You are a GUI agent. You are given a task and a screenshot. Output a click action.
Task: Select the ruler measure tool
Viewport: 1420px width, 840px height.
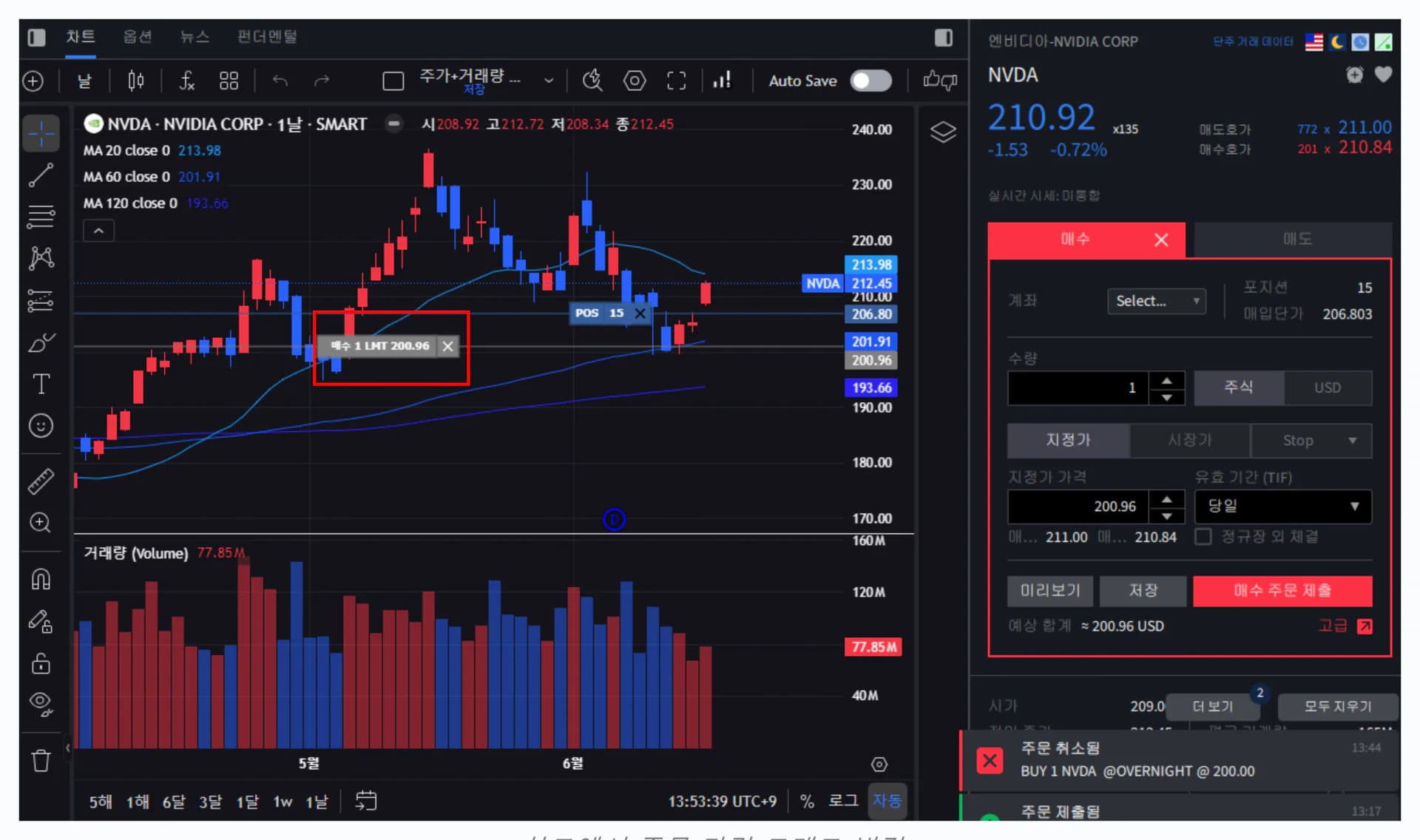[x=41, y=481]
